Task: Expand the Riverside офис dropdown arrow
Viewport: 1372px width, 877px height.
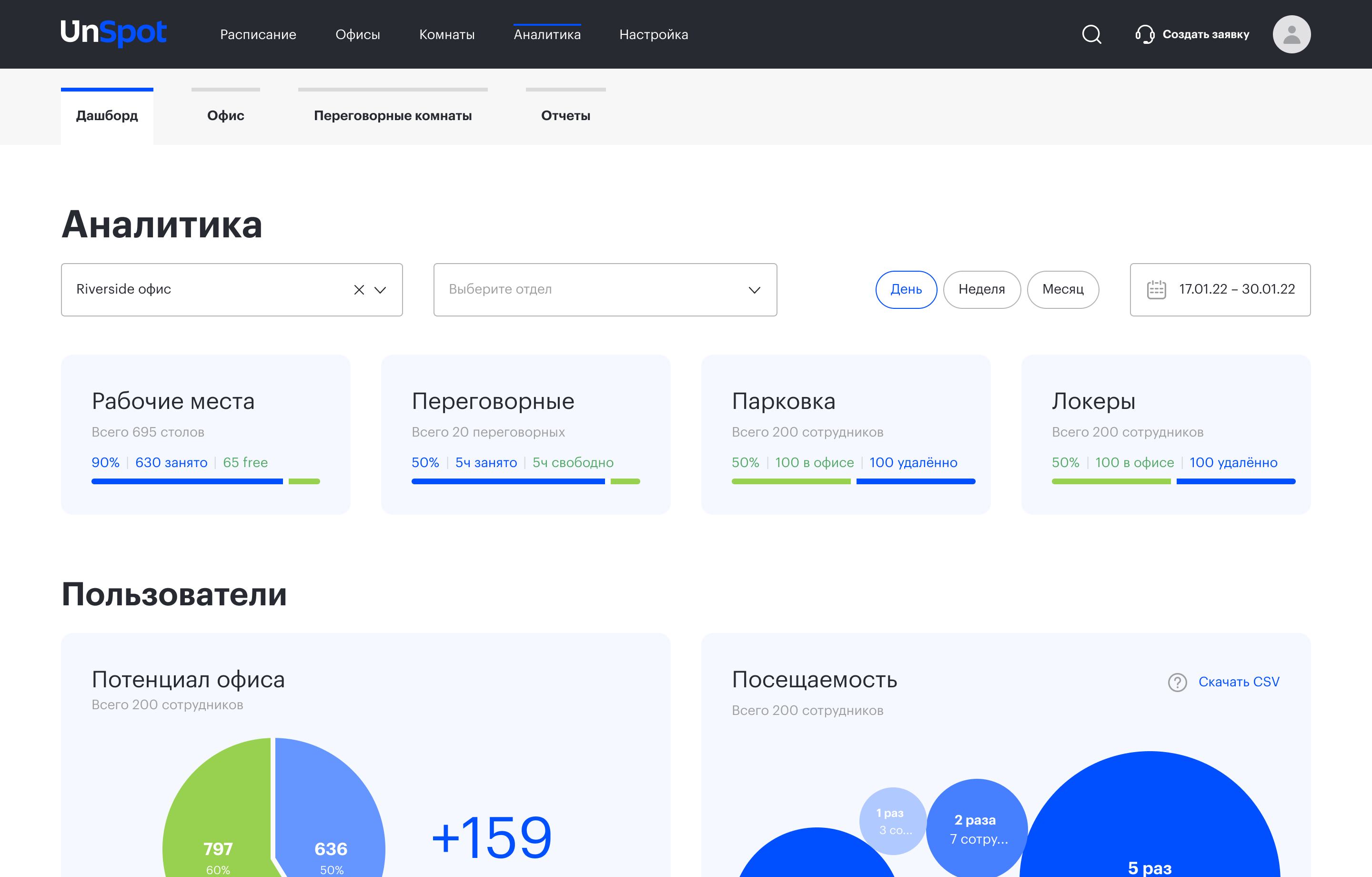Action: coord(380,290)
